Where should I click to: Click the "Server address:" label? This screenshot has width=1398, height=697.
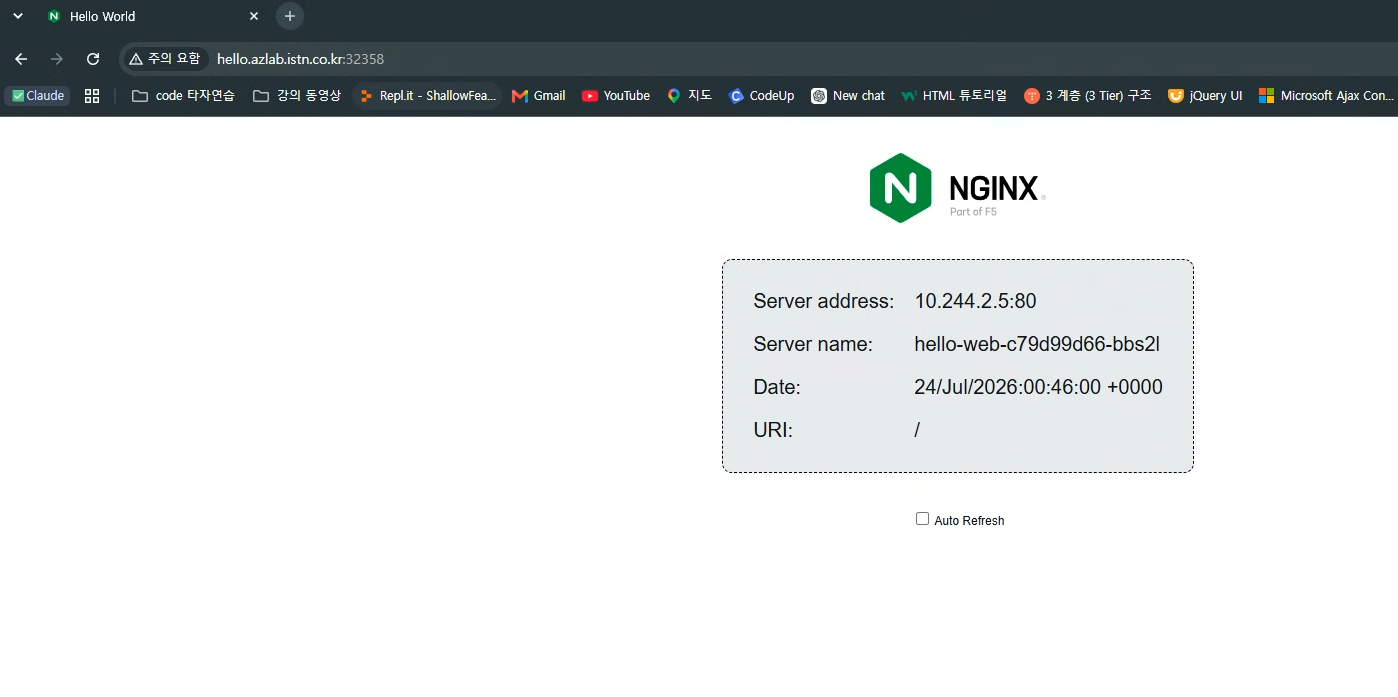824,301
